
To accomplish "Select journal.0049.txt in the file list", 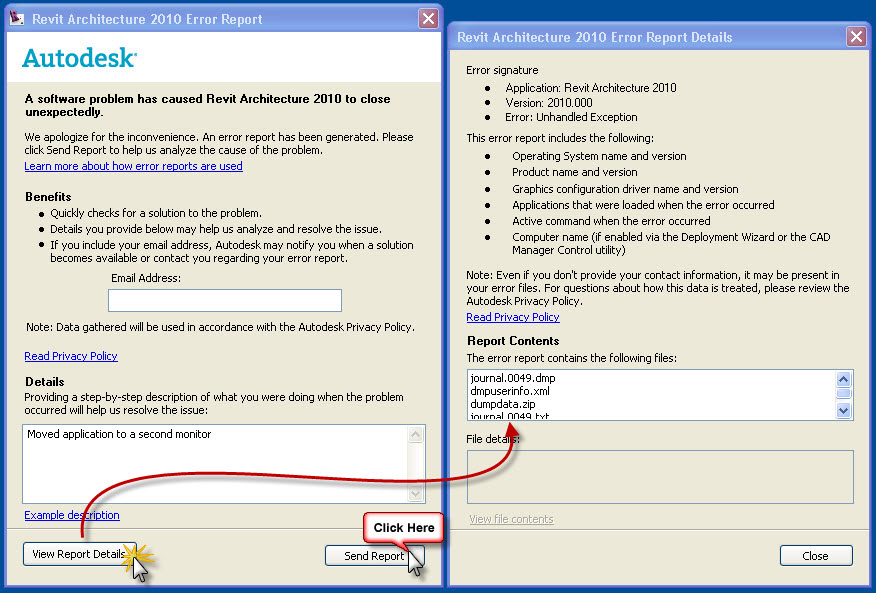I will (x=510, y=416).
